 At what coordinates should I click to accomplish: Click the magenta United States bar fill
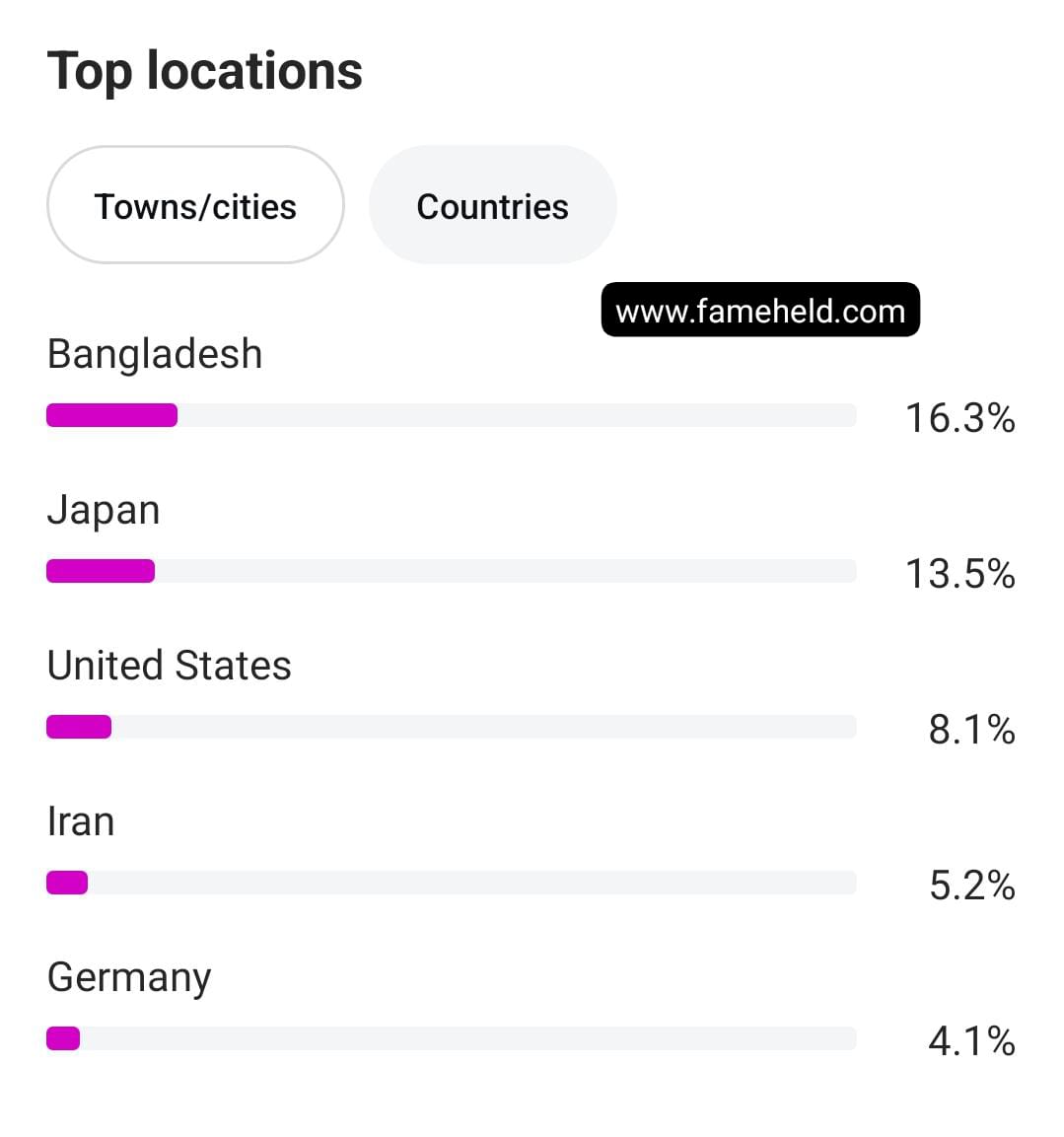[79, 727]
